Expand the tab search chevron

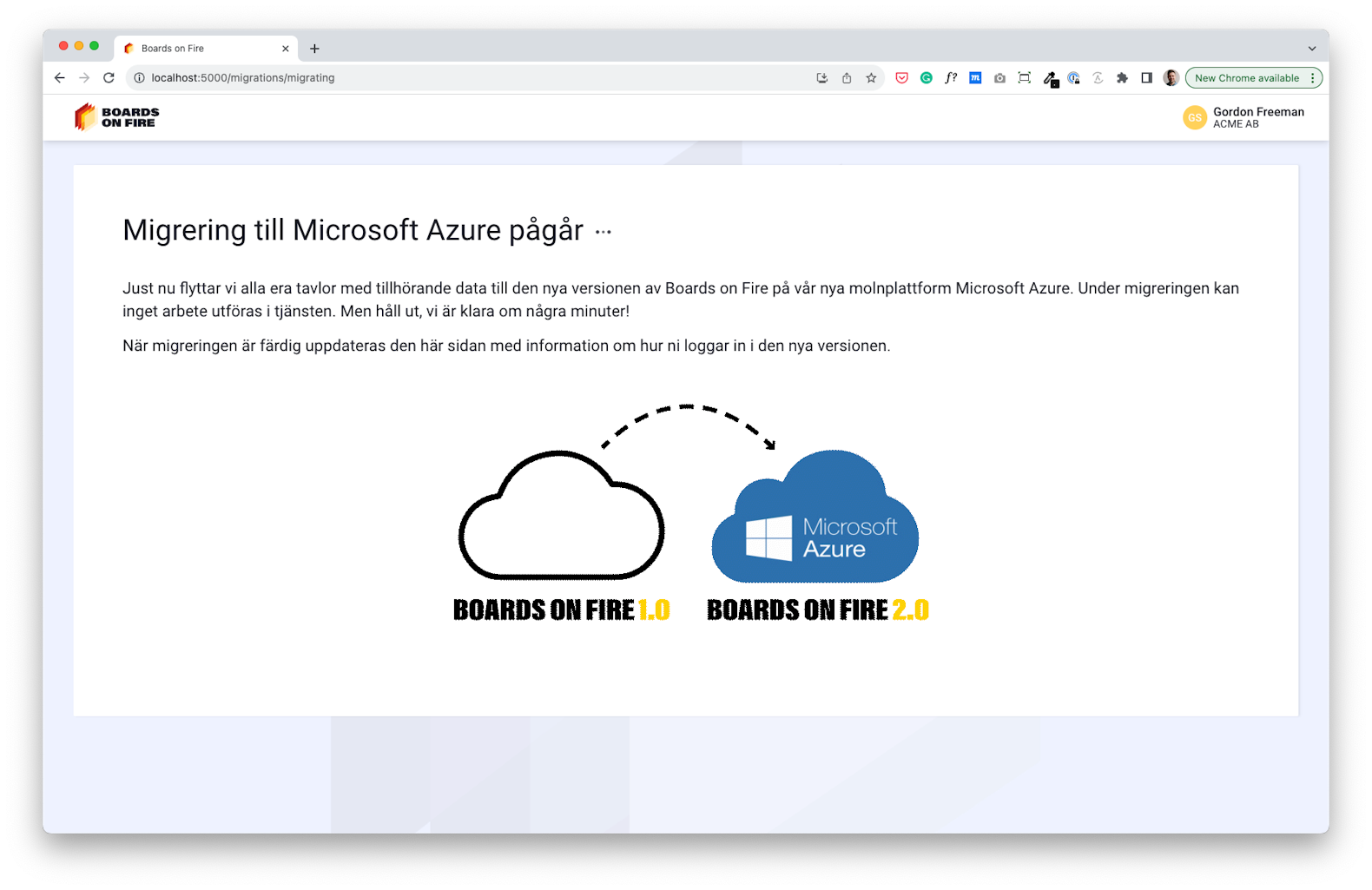click(x=1312, y=49)
